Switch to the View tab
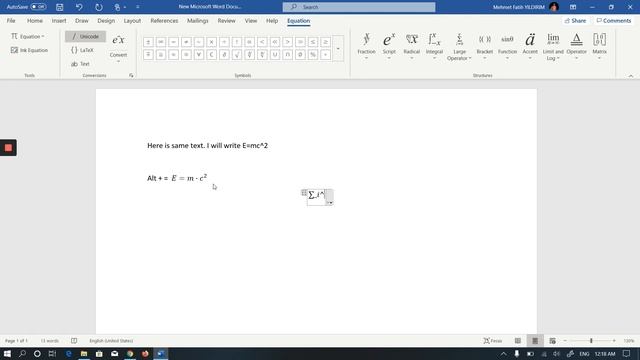This screenshot has height=360, width=640. pyautogui.click(x=251, y=21)
